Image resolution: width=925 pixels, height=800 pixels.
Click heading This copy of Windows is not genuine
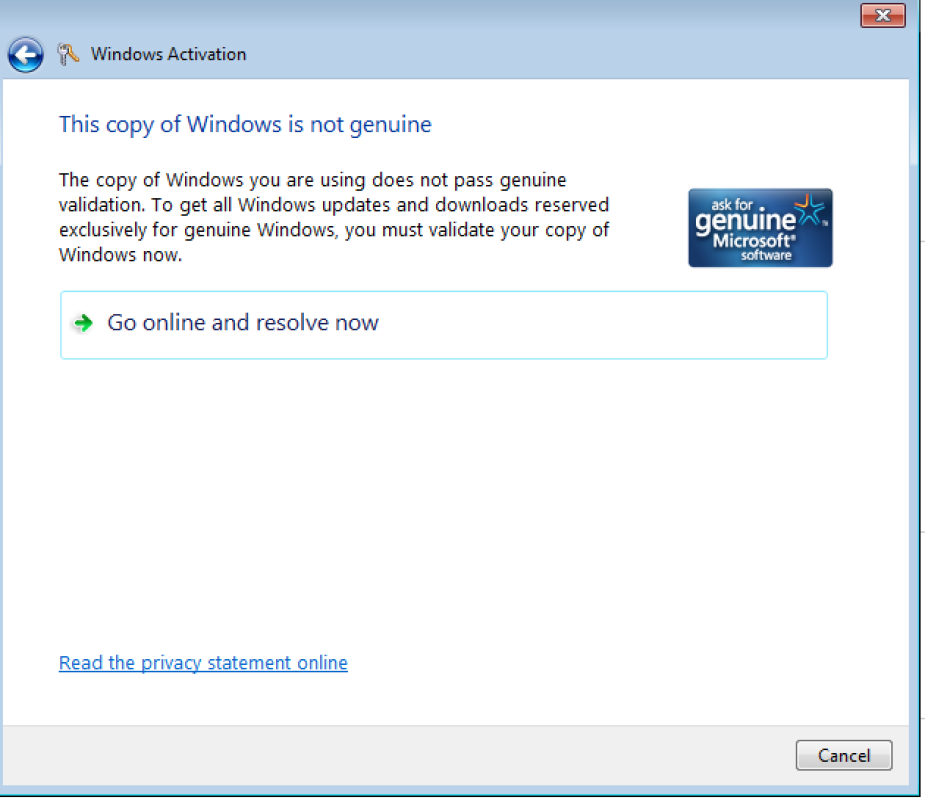(245, 124)
